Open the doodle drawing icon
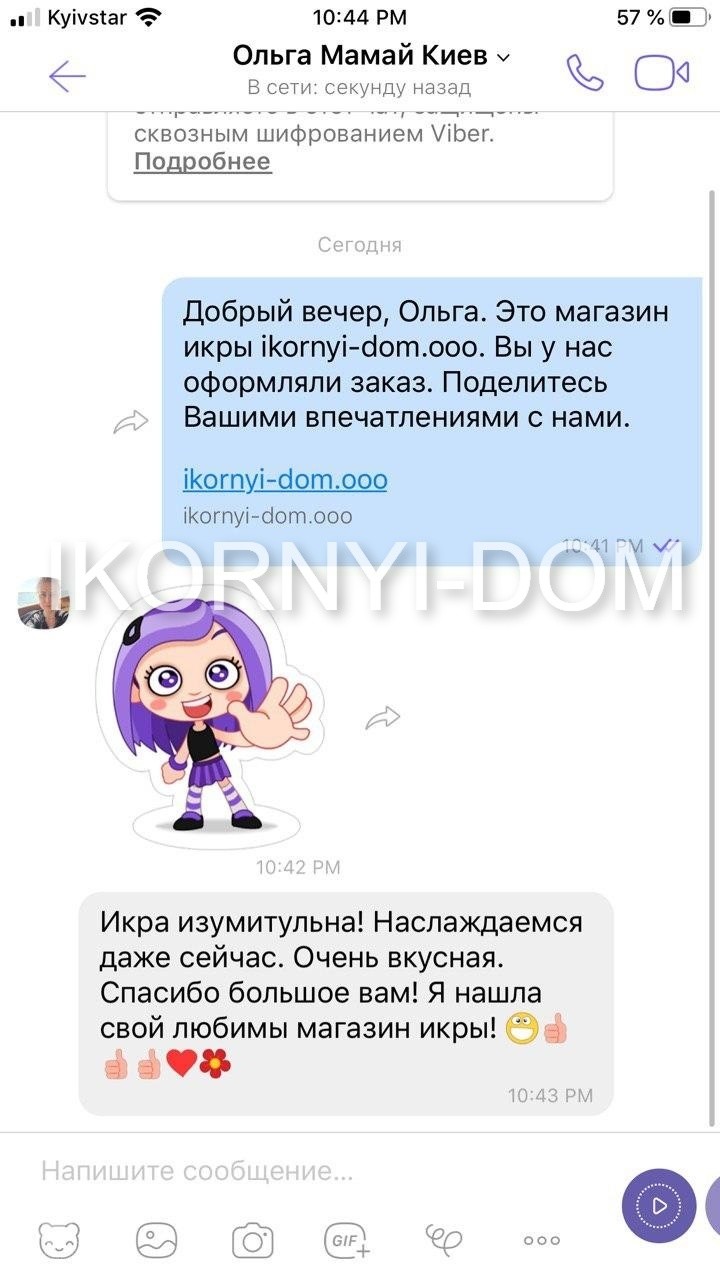This screenshot has height=1280, width=720. pyautogui.click(x=444, y=1240)
